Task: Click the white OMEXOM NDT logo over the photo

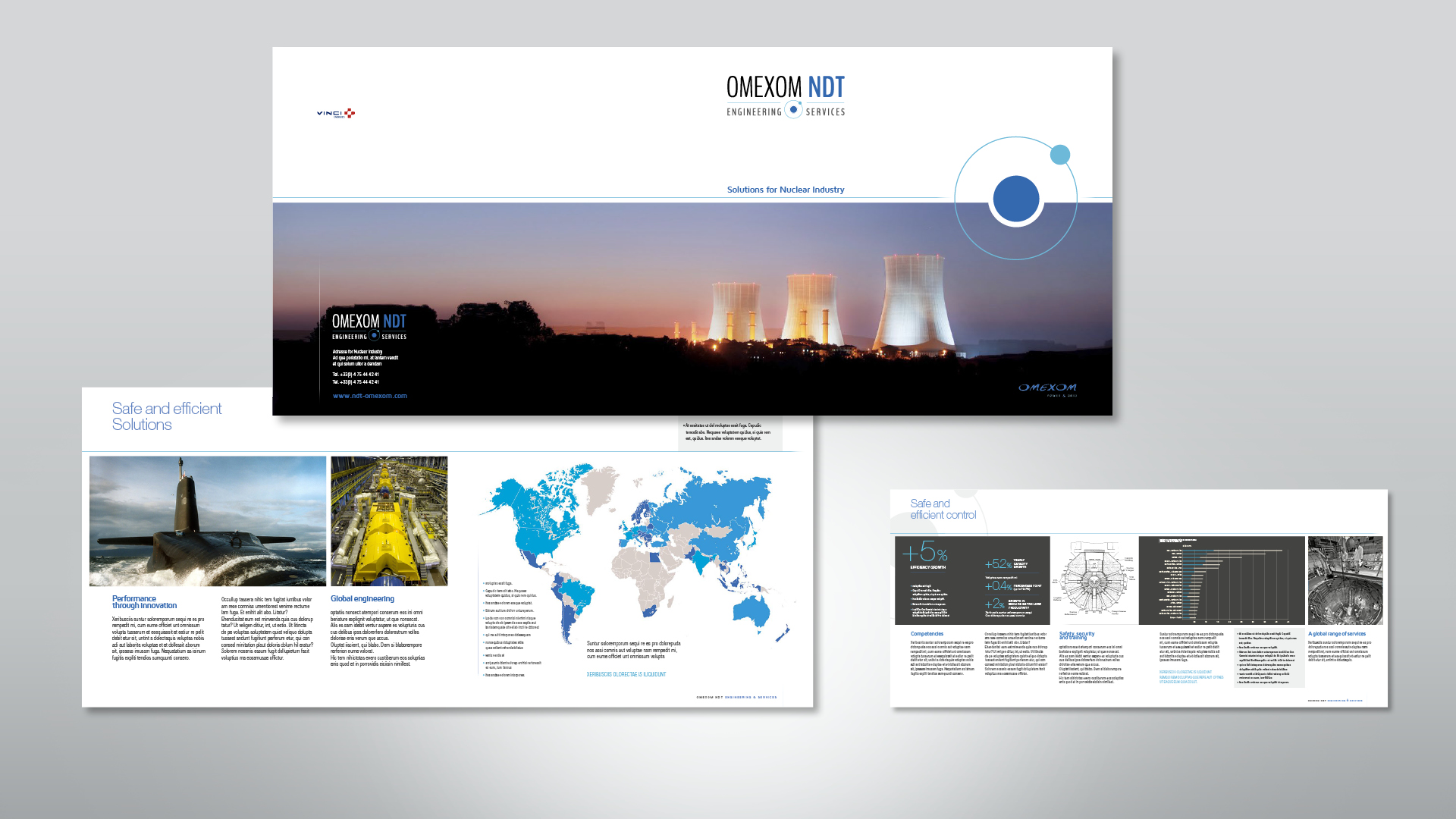Action: pos(369,327)
